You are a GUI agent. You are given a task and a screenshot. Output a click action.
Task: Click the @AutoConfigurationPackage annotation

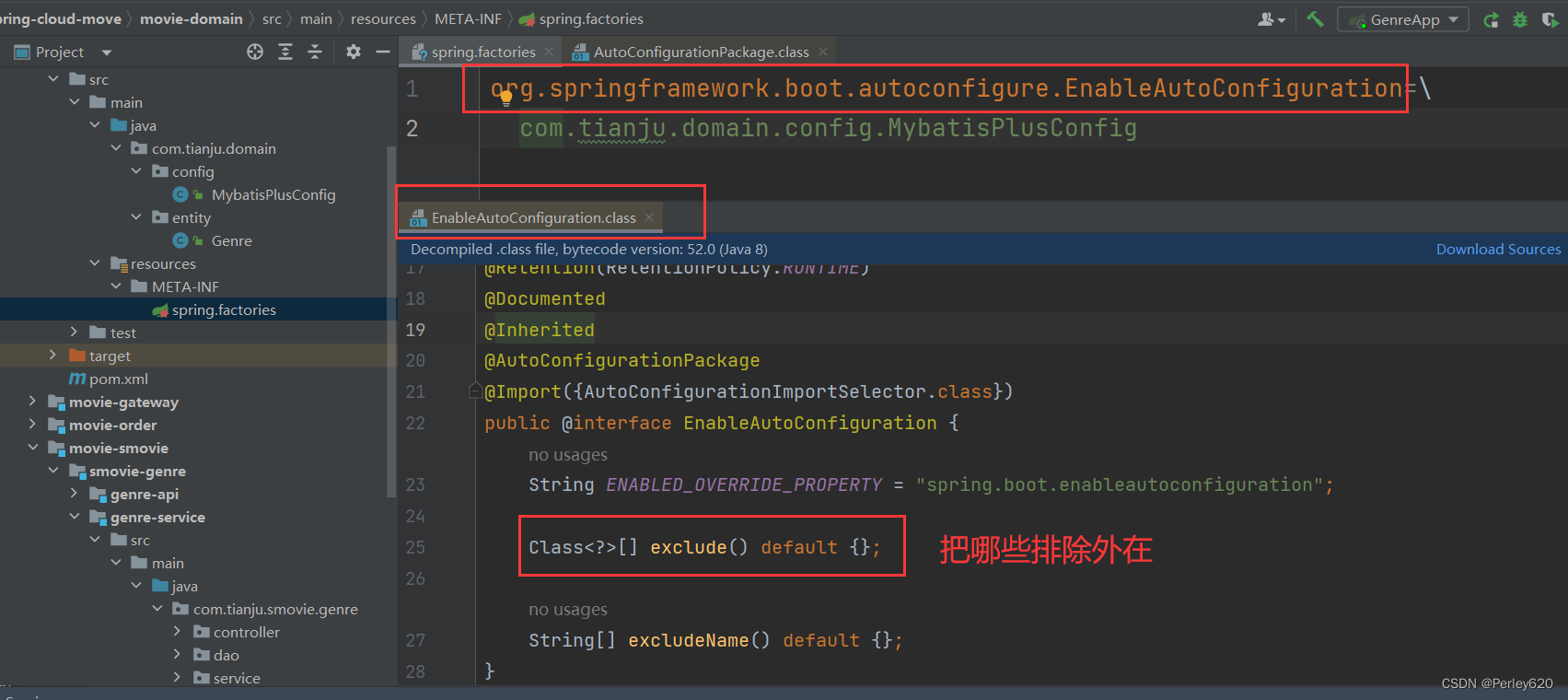click(x=622, y=360)
